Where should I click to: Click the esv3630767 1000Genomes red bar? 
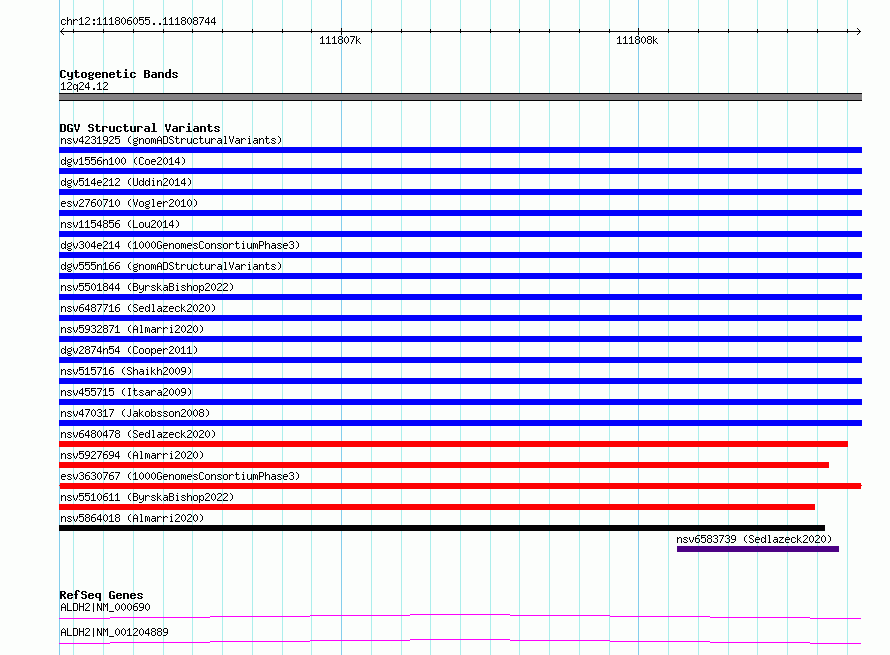click(460, 486)
